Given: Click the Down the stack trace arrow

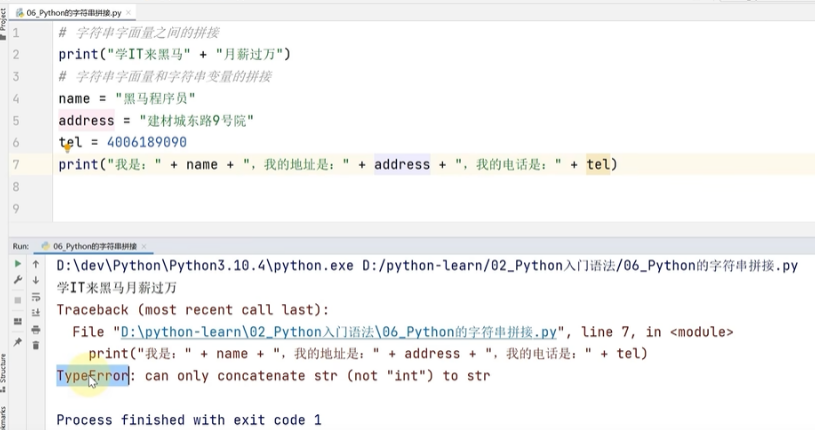Looking at the screenshot, I should point(36,280).
